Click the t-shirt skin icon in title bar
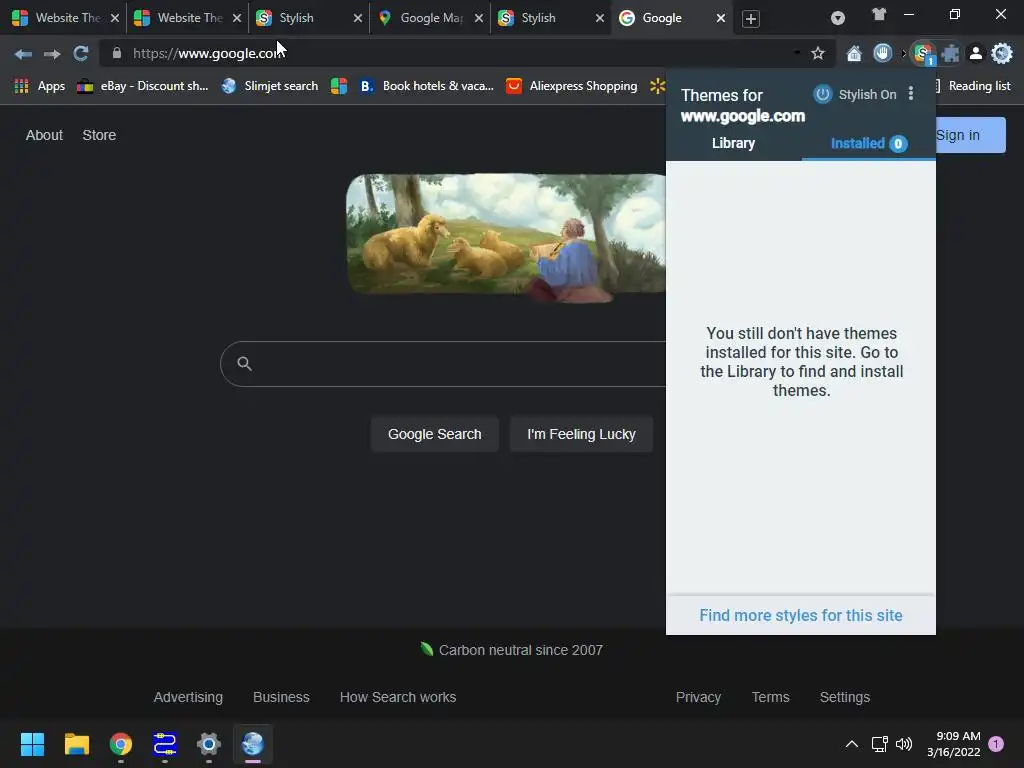The image size is (1024, 768). (x=879, y=14)
